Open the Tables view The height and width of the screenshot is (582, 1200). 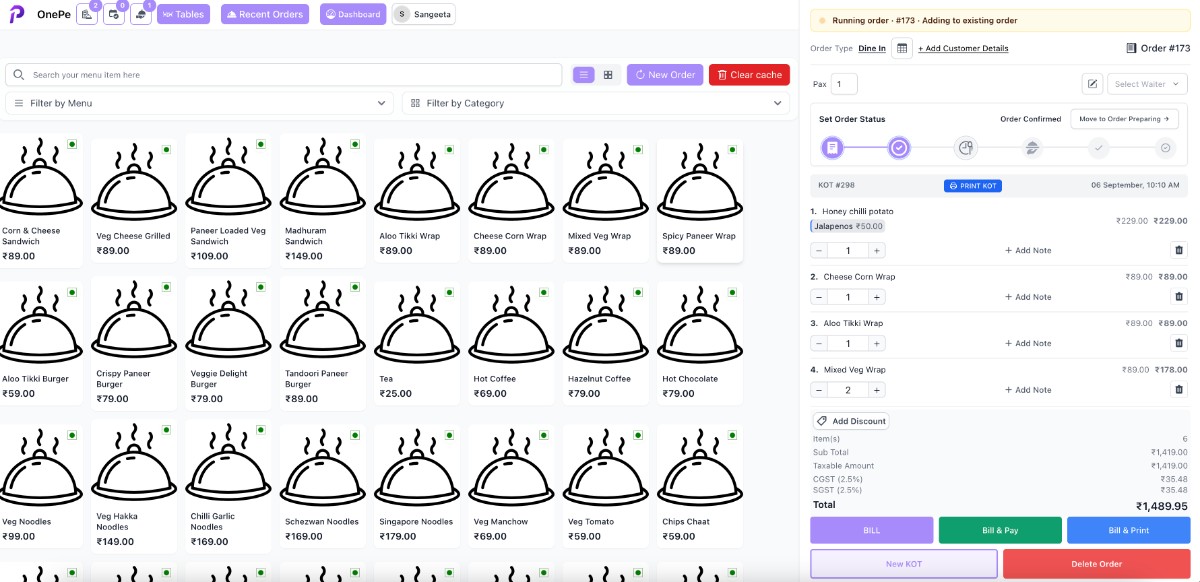[184, 15]
